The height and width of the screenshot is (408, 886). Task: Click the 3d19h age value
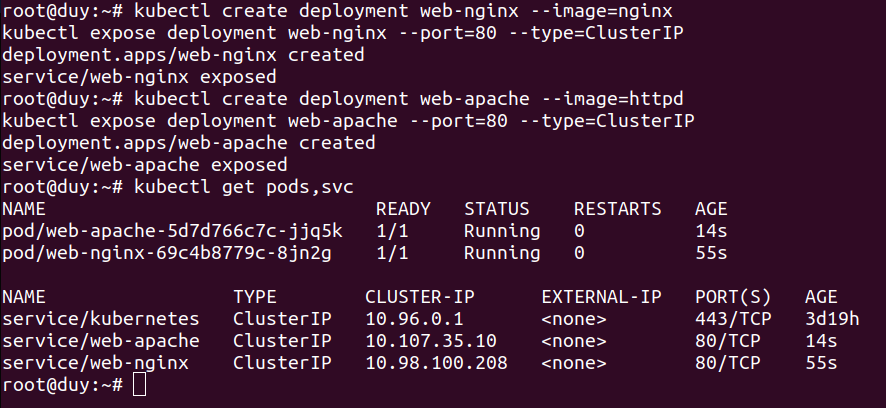[832, 319]
